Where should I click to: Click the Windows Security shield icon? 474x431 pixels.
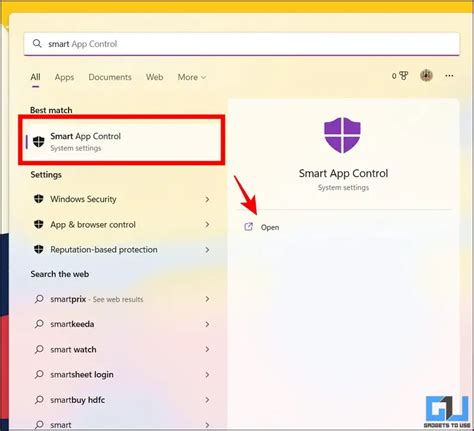click(39, 199)
